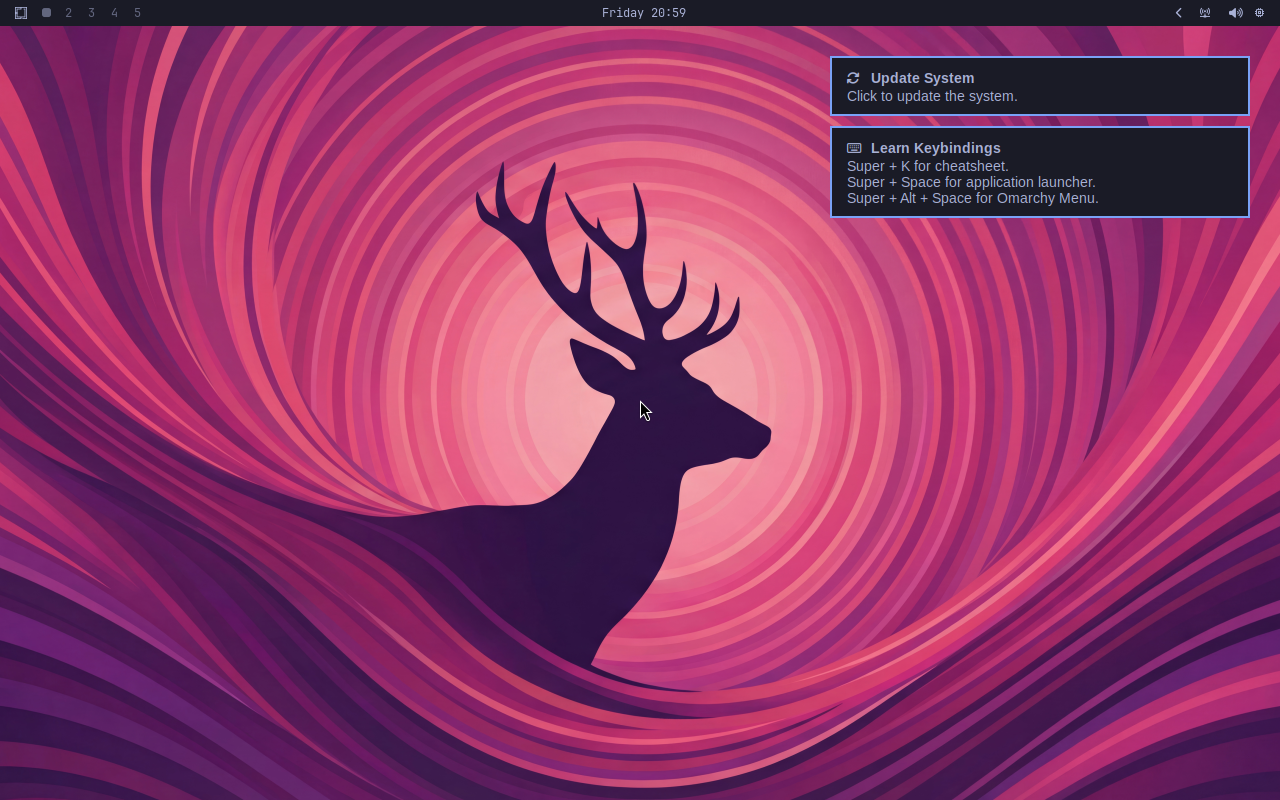The height and width of the screenshot is (800, 1280).
Task: Click the active workspace indicator dot
Action: [x=45, y=13]
